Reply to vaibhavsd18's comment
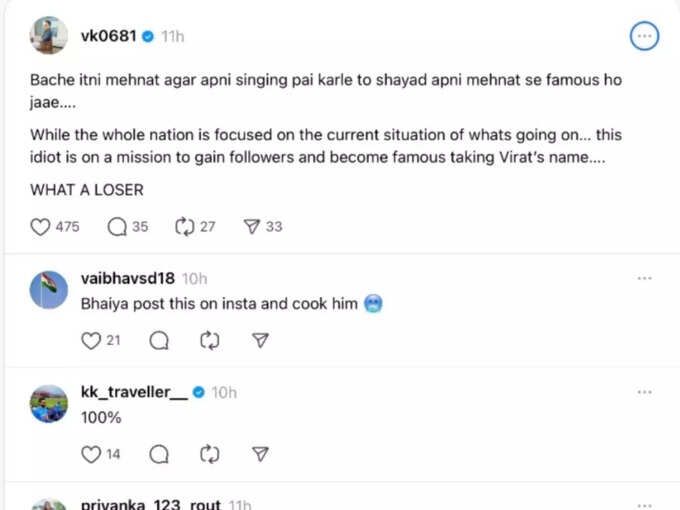Viewport: 680px width, 510px height. [x=158, y=341]
